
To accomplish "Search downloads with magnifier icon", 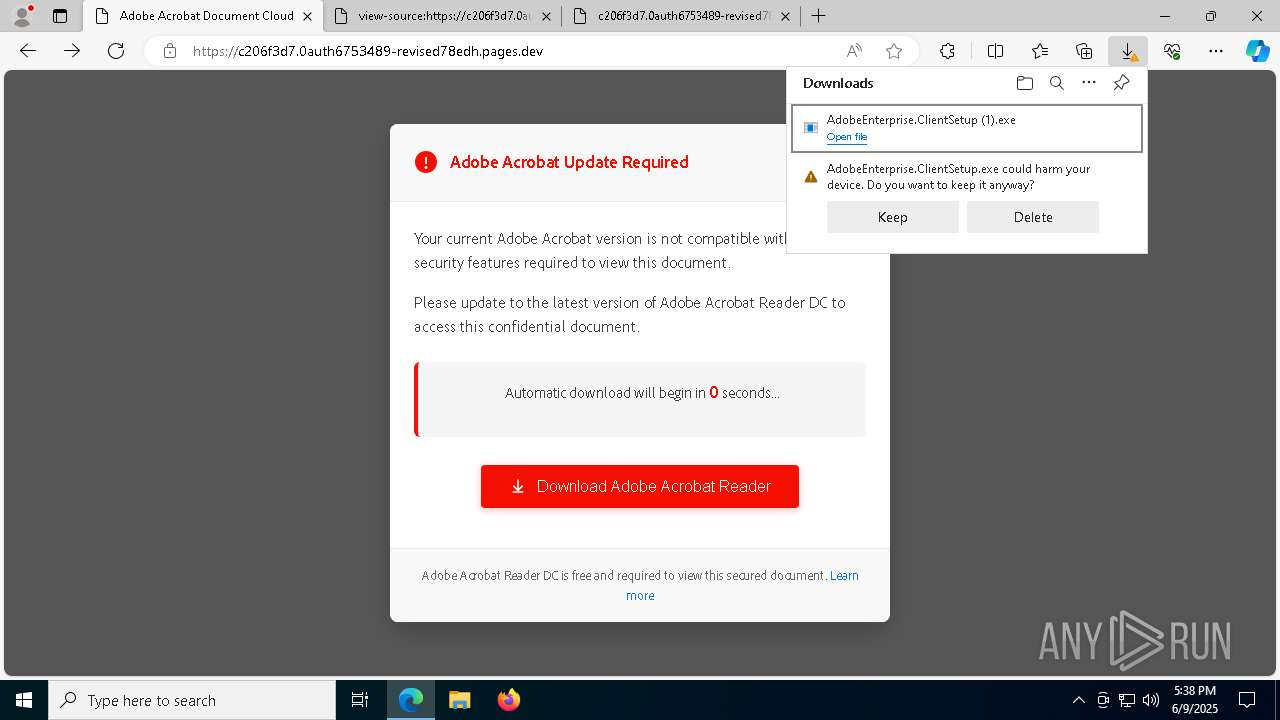I will point(1056,83).
